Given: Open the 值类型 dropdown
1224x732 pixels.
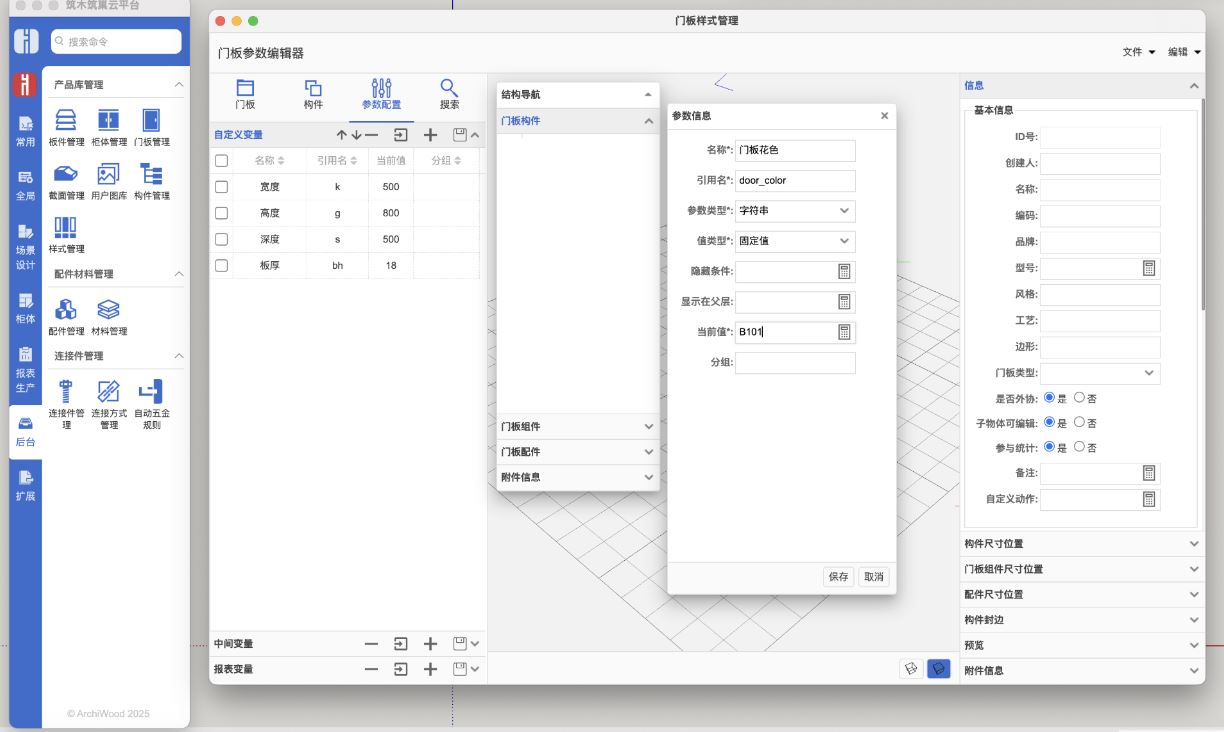Looking at the screenshot, I should [x=795, y=241].
